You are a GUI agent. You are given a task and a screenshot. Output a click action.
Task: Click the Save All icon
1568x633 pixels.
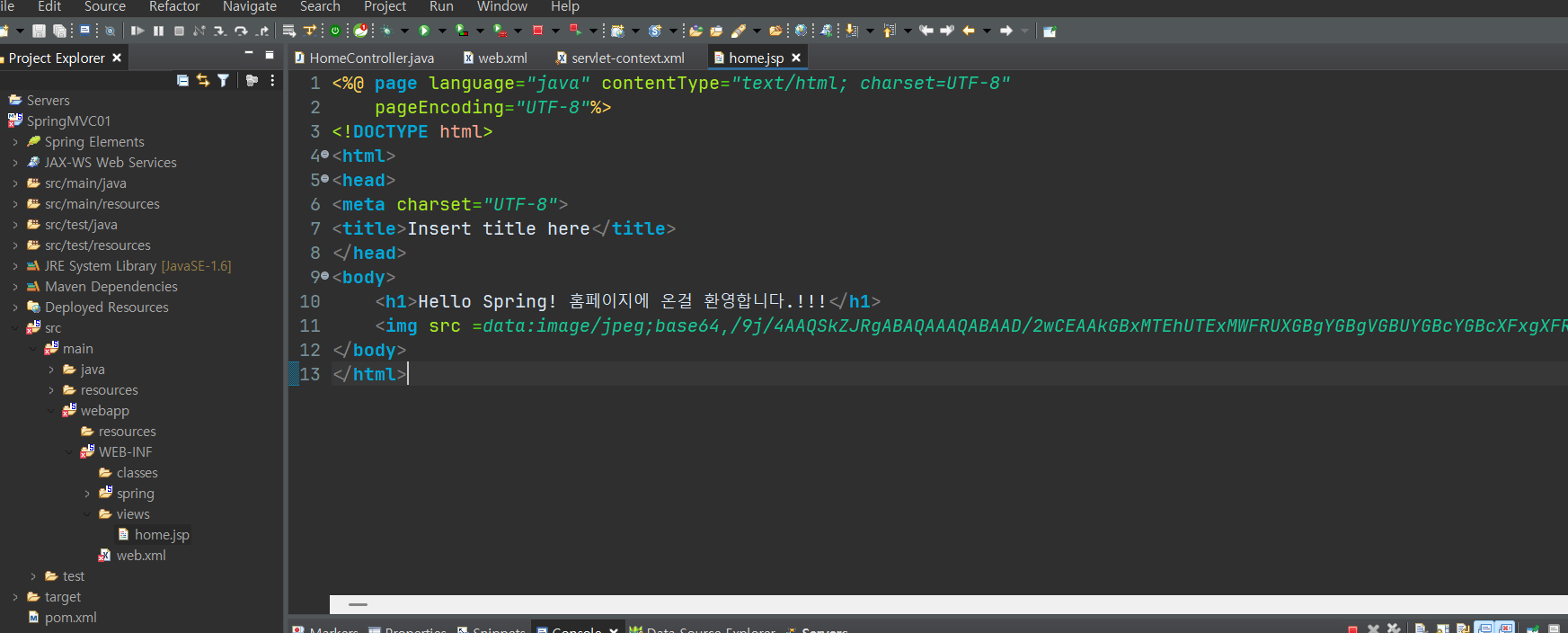pos(59,31)
